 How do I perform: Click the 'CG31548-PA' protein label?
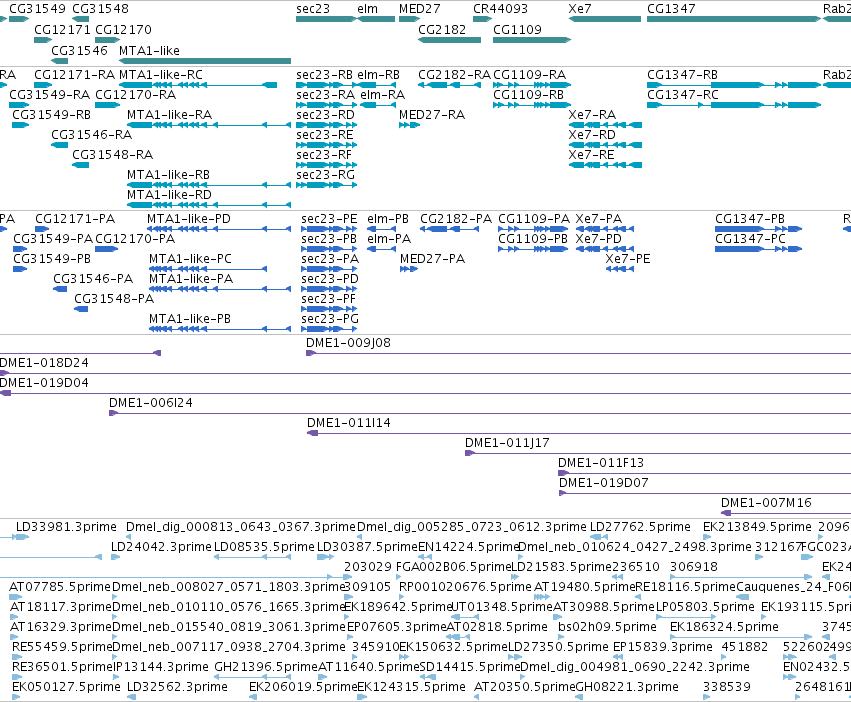114,299
